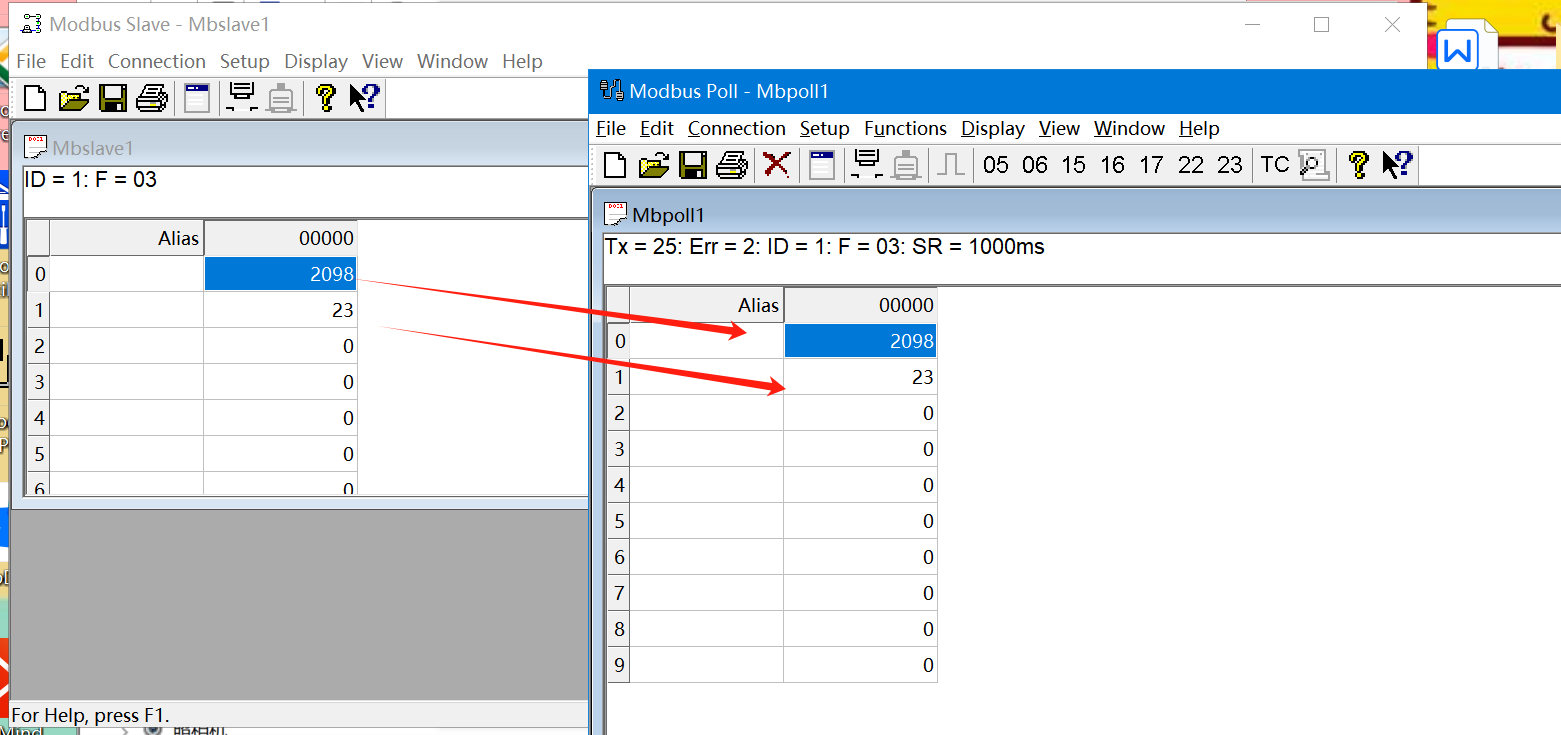This screenshot has width=1561, height=735.
Task: Click the 00000 column header in Mbpoll1
Action: coord(860,305)
